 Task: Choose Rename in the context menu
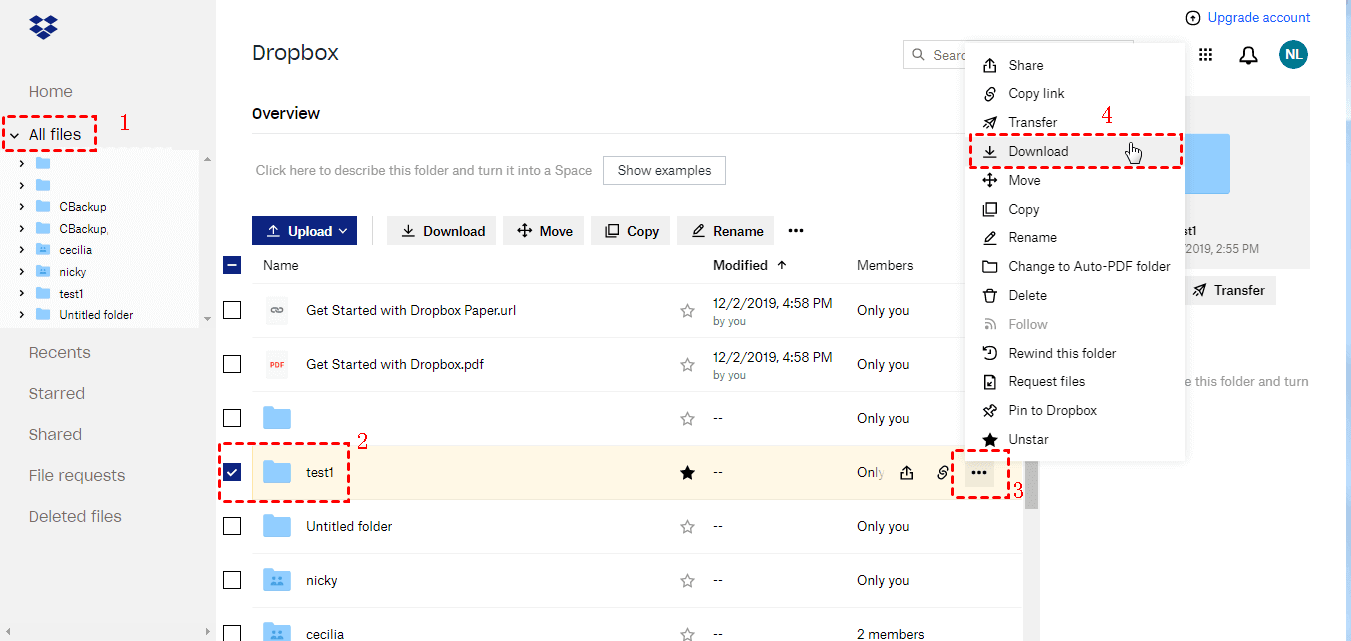coord(1075,237)
